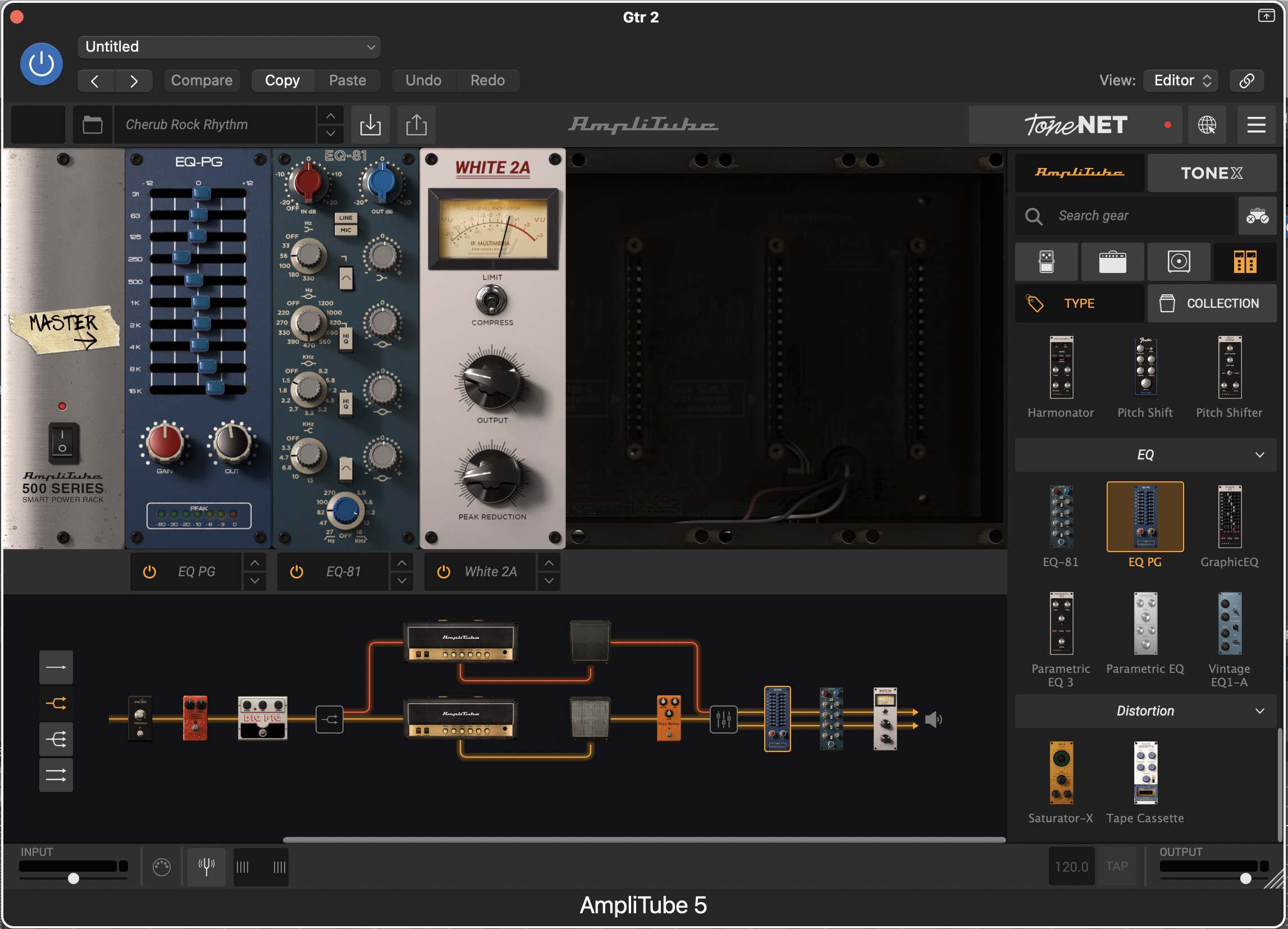Switch to the TONEX tab
The height and width of the screenshot is (929, 1288).
[x=1211, y=173]
